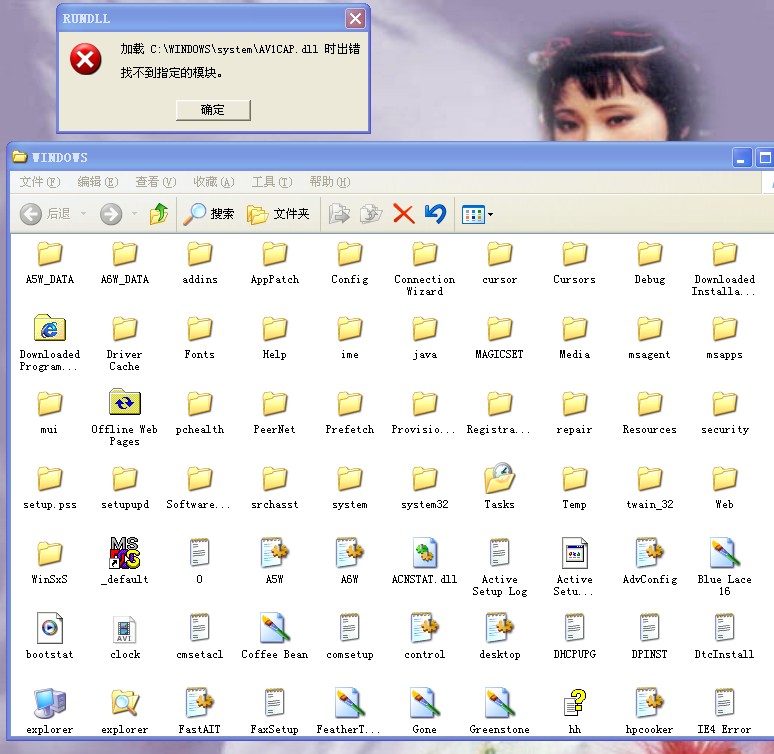Open the 编辑(E) menu
The width and height of the screenshot is (774, 754).
[x=98, y=182]
